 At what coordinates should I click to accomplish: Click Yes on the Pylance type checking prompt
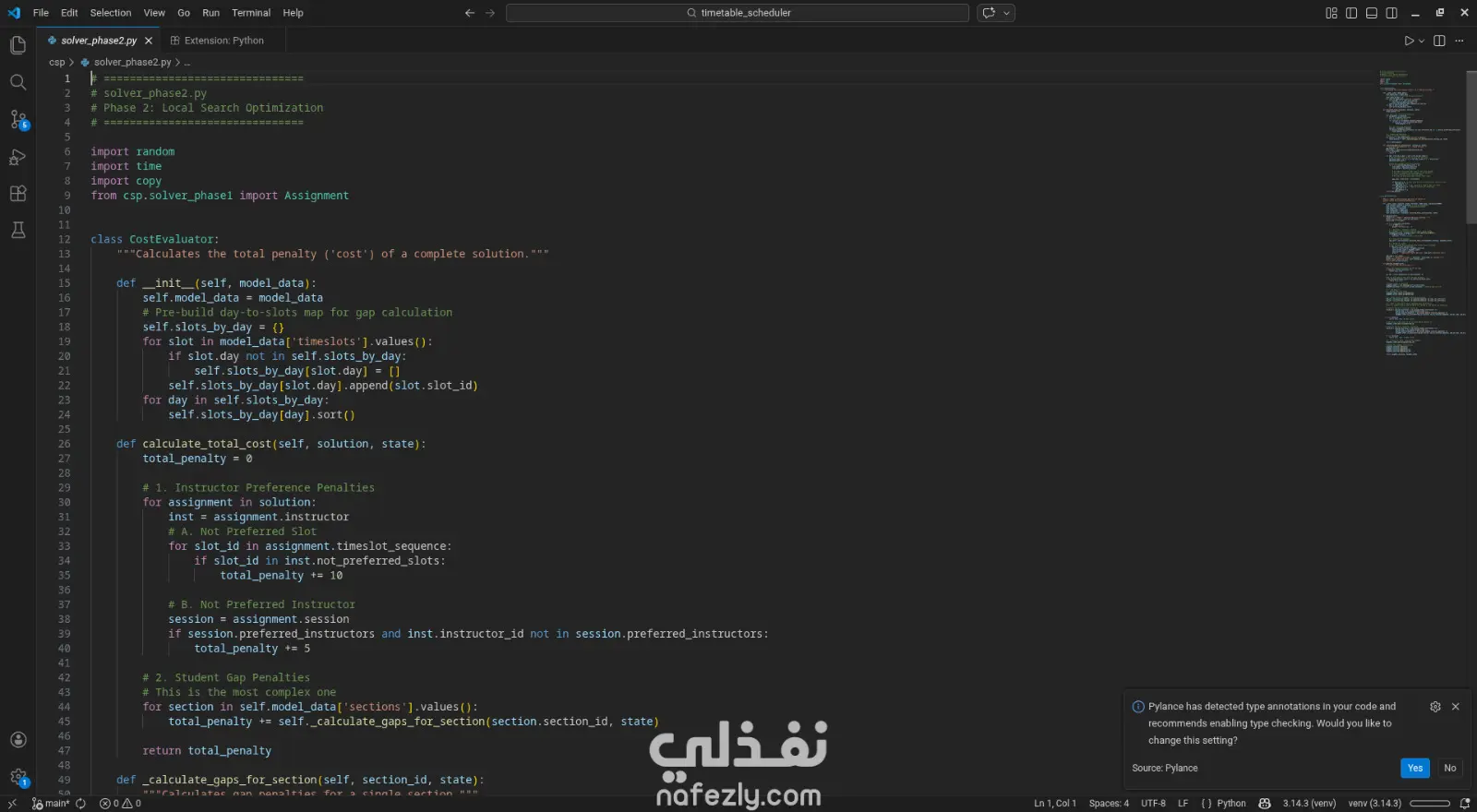pyautogui.click(x=1415, y=768)
